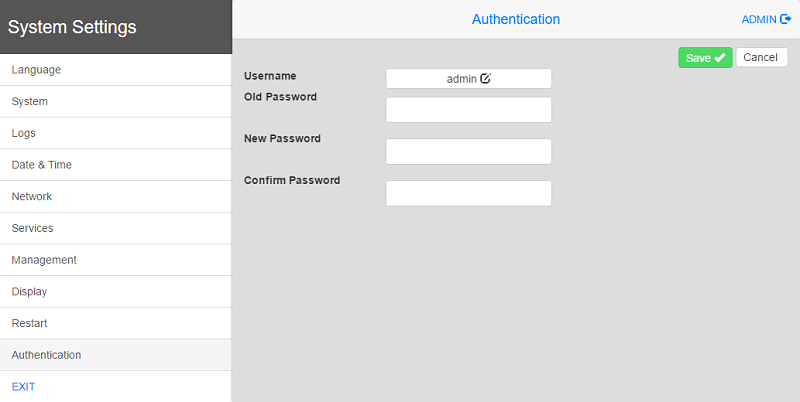Go to Logs in the sidebar
Screen dimensions: 800x402
[116, 133]
